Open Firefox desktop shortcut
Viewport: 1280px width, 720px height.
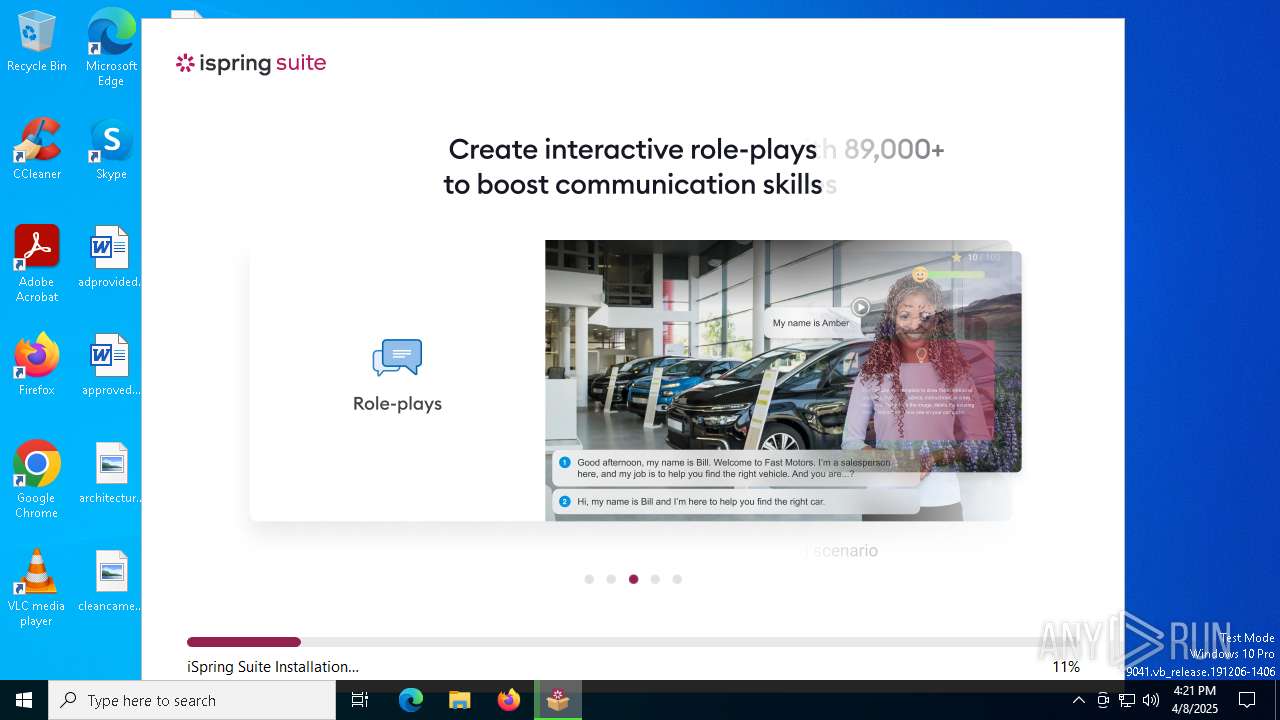click(37, 365)
